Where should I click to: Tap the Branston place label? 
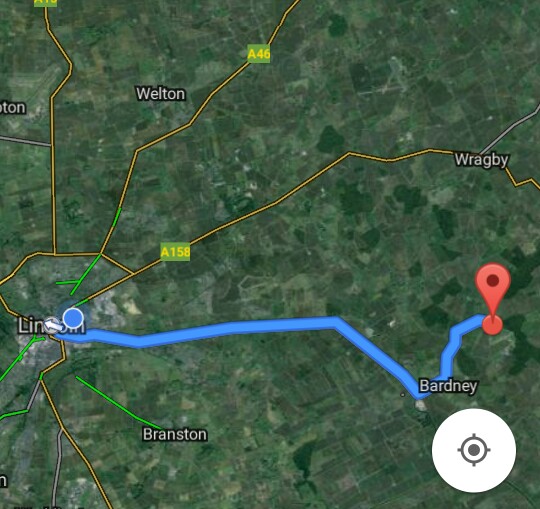[175, 435]
